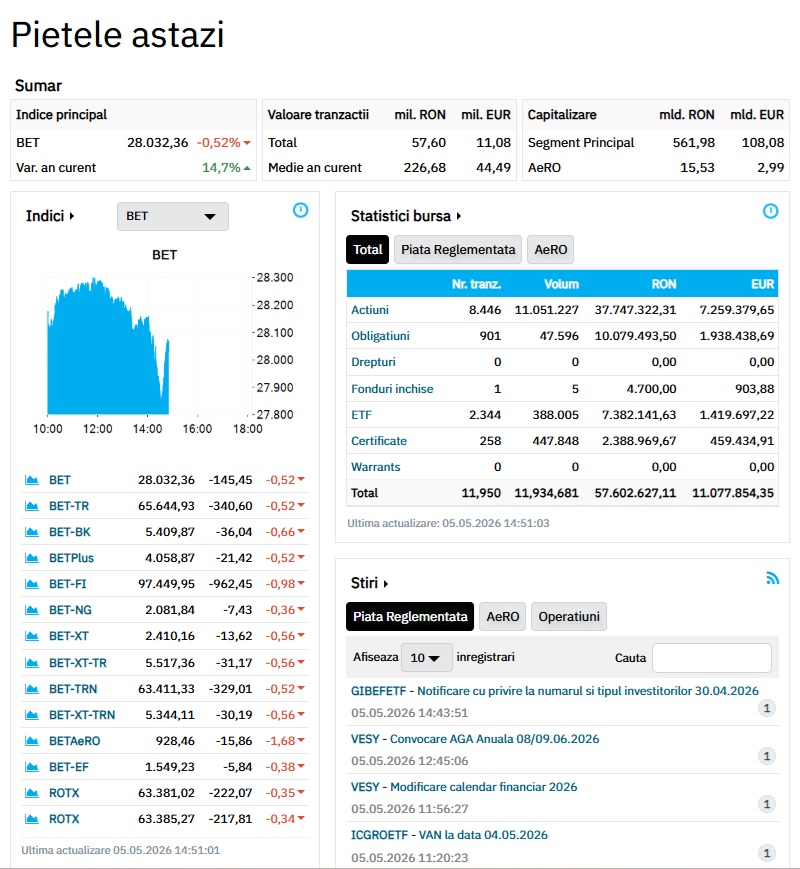Open the BET index selector dropdown
Image resolution: width=800 pixels, height=869 pixels.
(172, 216)
